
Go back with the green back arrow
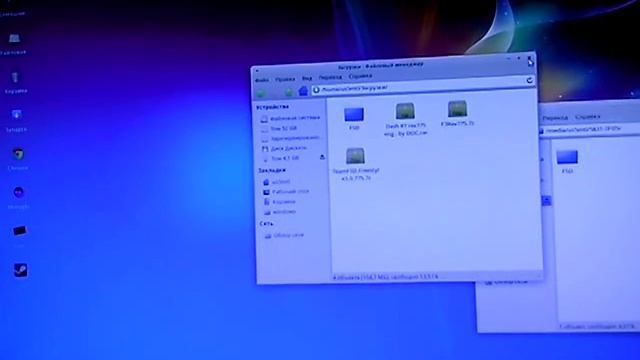pos(261,93)
